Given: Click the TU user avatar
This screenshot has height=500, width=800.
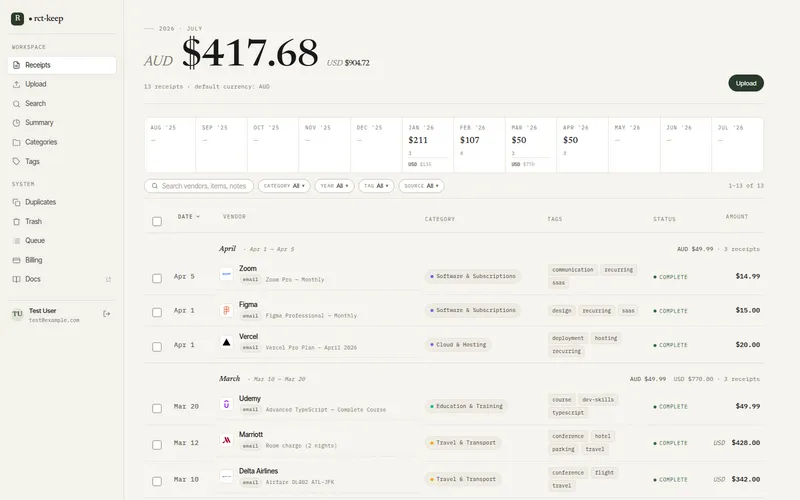Looking at the screenshot, I should tap(17, 314).
